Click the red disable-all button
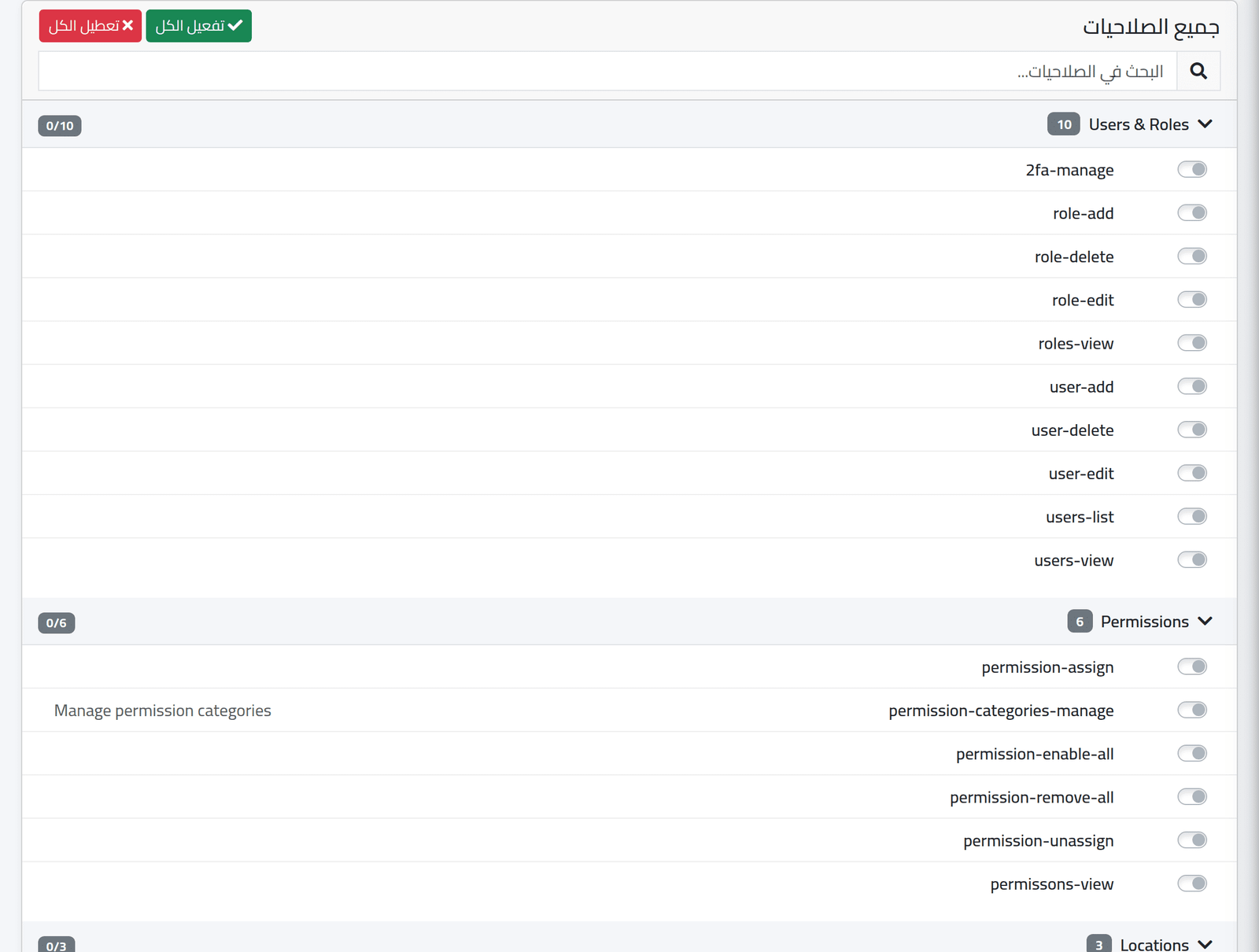1259x952 pixels. coord(90,26)
